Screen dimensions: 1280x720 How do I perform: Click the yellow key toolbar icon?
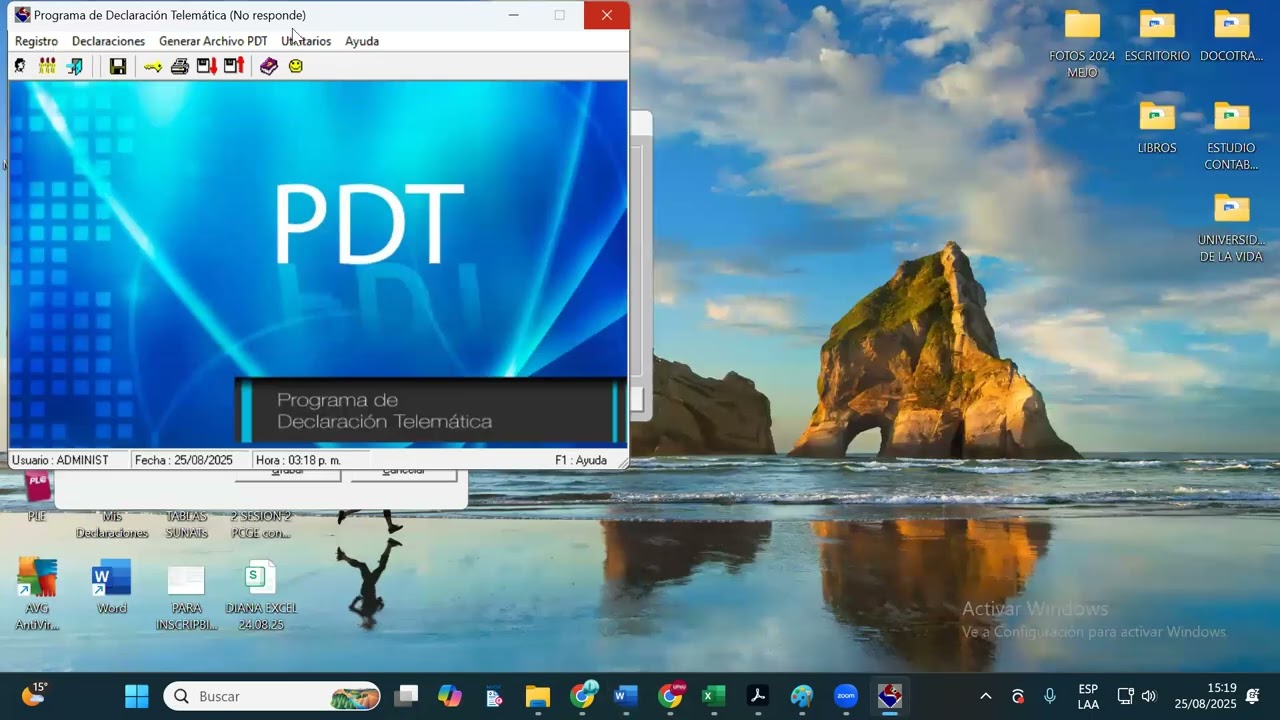coord(152,66)
